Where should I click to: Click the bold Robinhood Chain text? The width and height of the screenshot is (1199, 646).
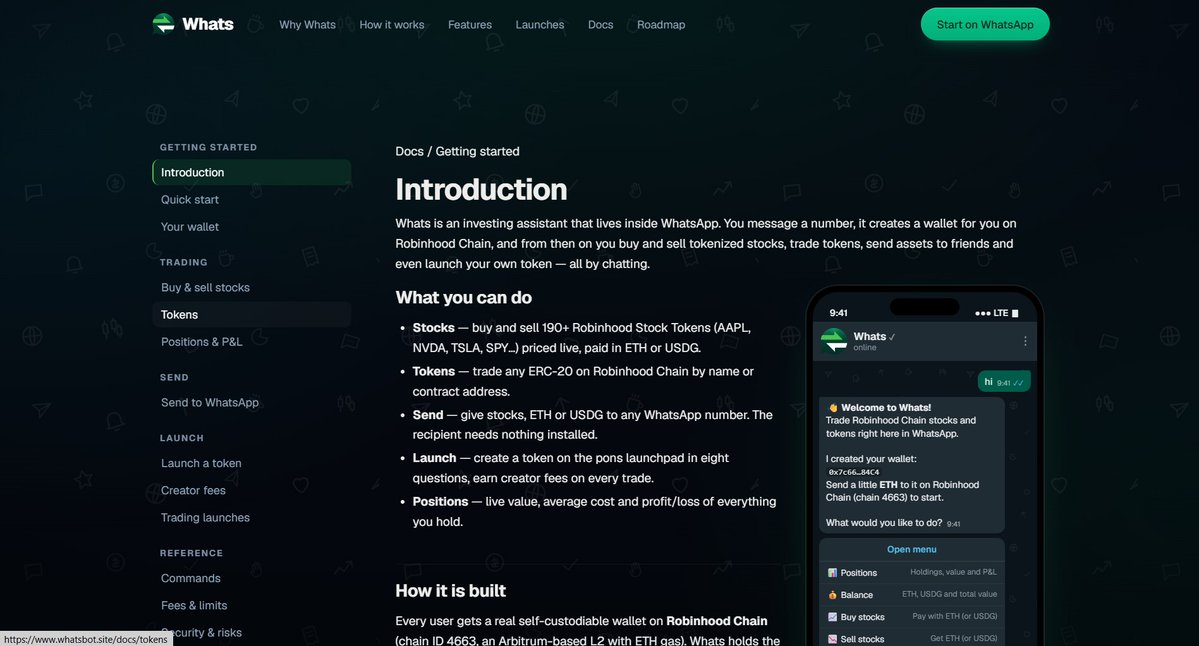tap(716, 621)
